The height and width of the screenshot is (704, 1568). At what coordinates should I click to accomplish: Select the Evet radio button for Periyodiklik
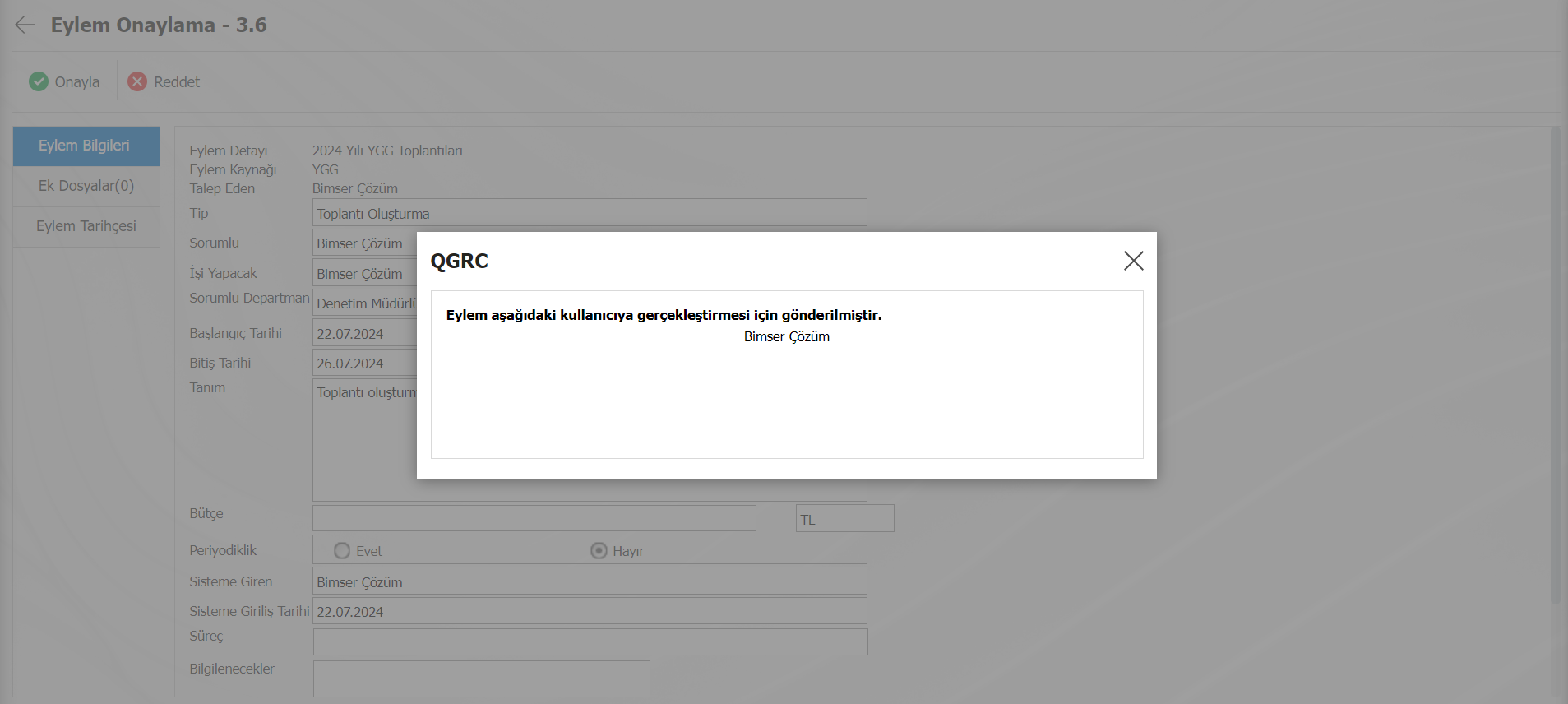(x=342, y=550)
